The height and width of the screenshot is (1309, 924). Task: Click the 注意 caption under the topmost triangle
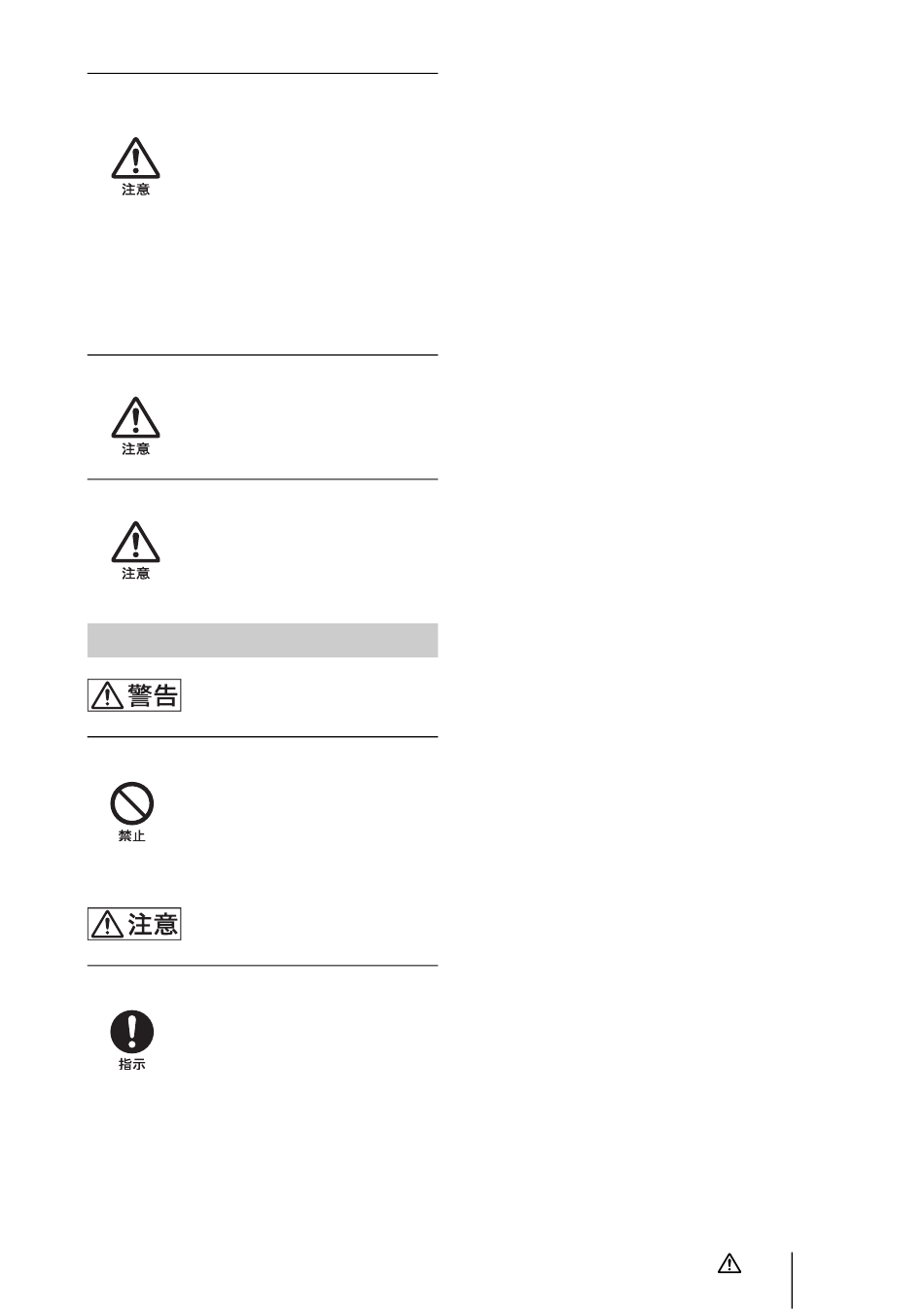pos(135,191)
